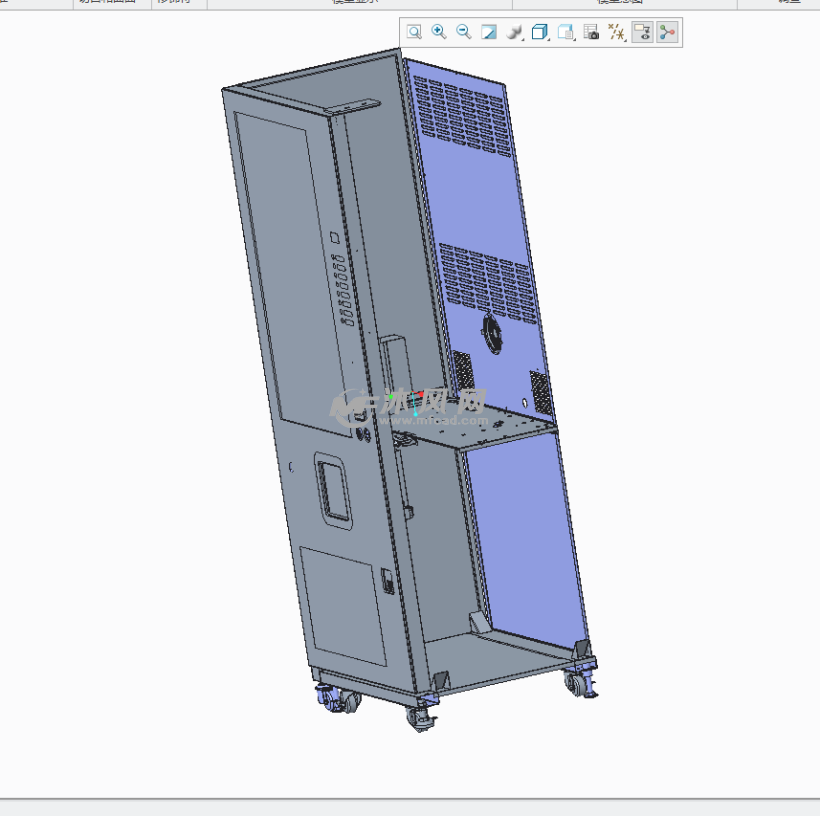Image resolution: width=820 pixels, height=816 pixels.
Task: Pick the rounded rectangular handle cutout on door
Action: click(334, 489)
